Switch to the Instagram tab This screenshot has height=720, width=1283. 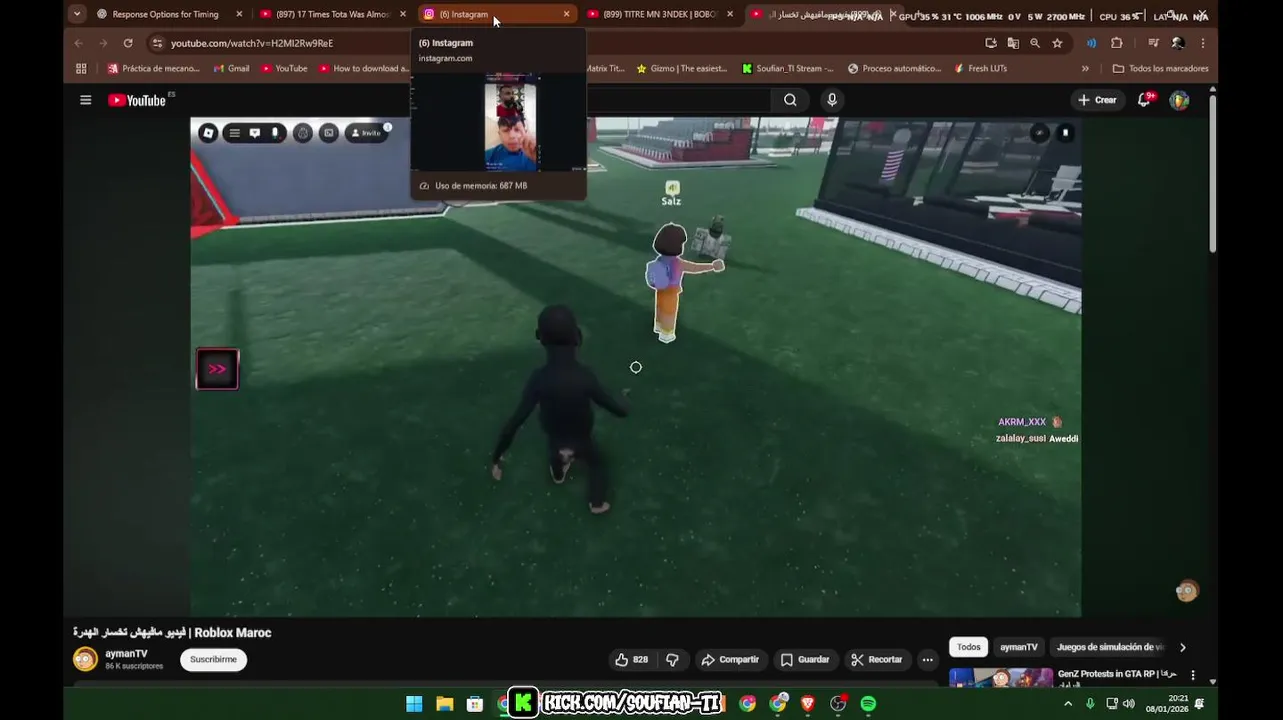pos(497,14)
